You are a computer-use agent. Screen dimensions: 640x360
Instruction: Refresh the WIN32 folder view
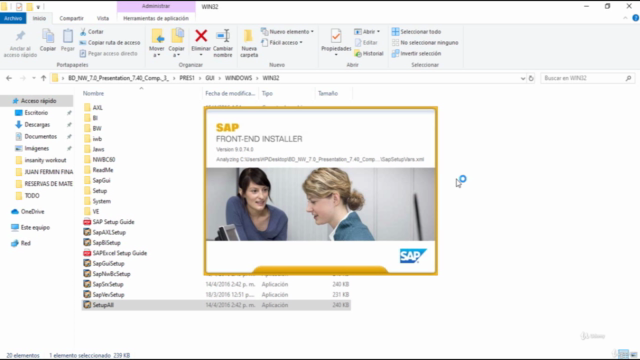tap(531, 78)
